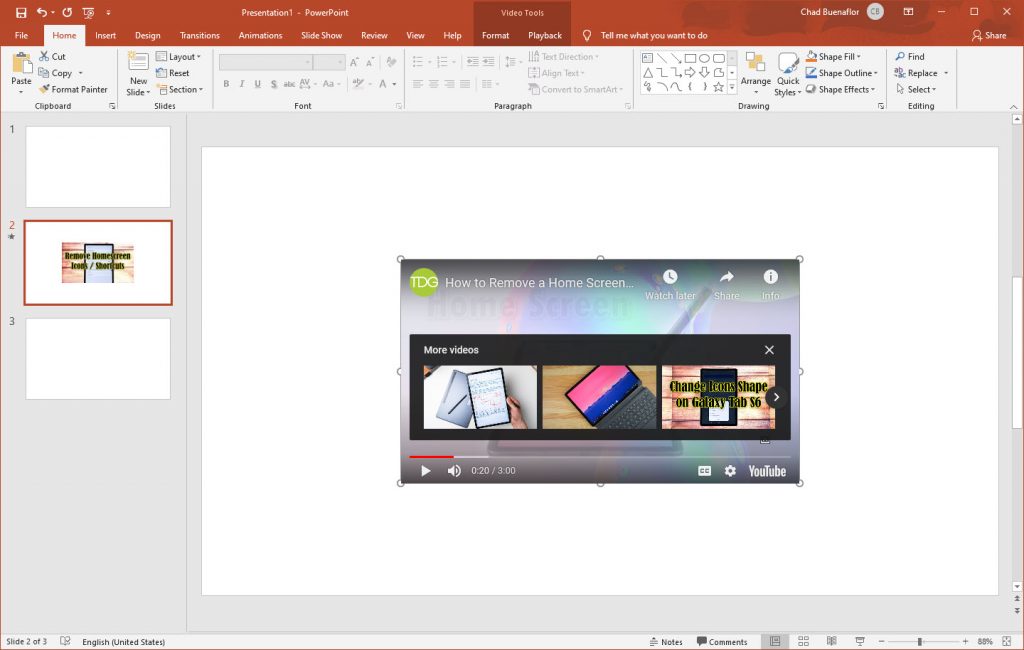Undo the last action

(x=41, y=12)
